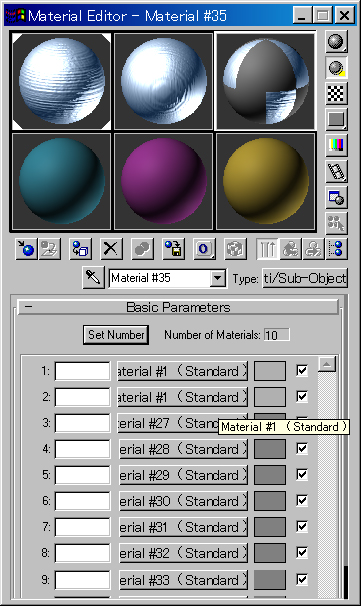Screen dimensions: 361x606
Task: Open Material #27 (Standard) sub-material button
Action: tap(169, 423)
